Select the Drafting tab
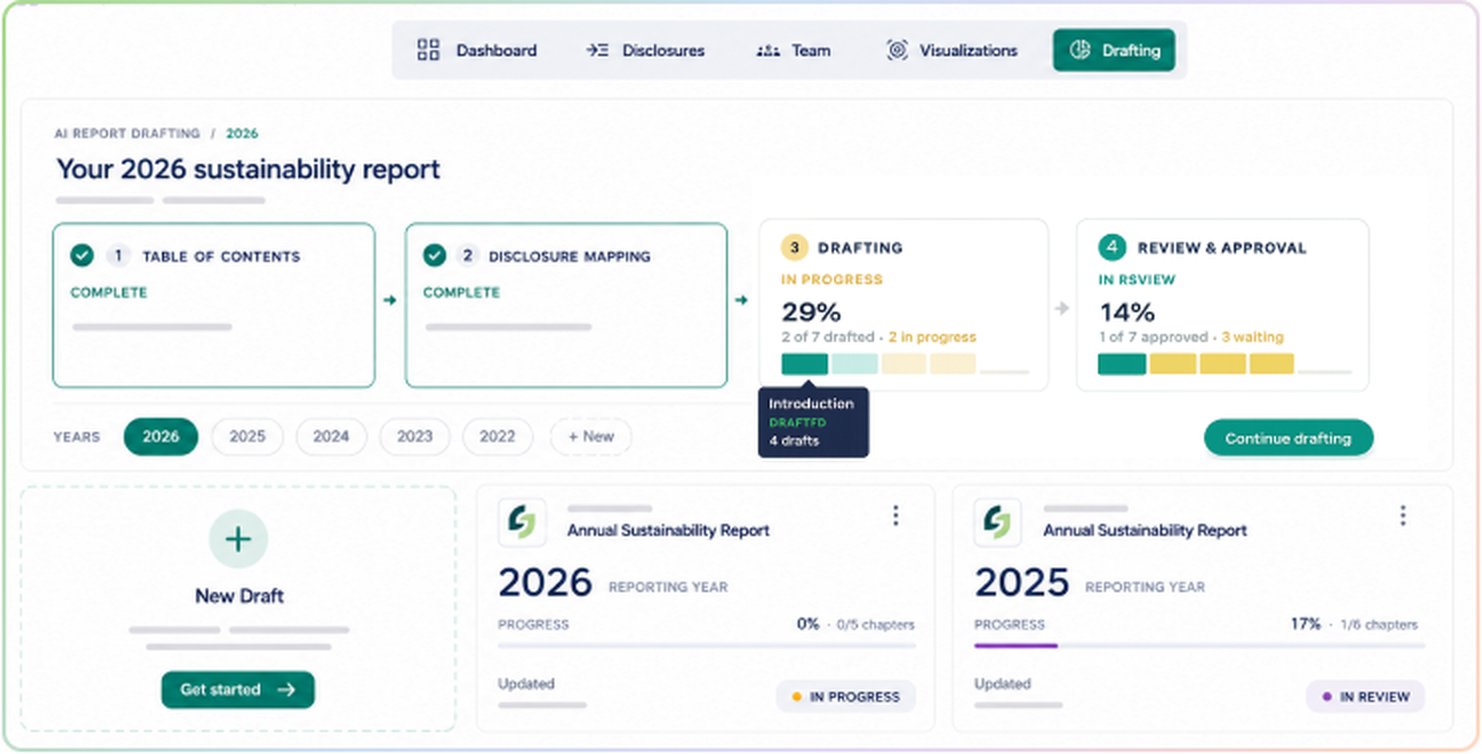The height and width of the screenshot is (754, 1482). tap(1114, 50)
